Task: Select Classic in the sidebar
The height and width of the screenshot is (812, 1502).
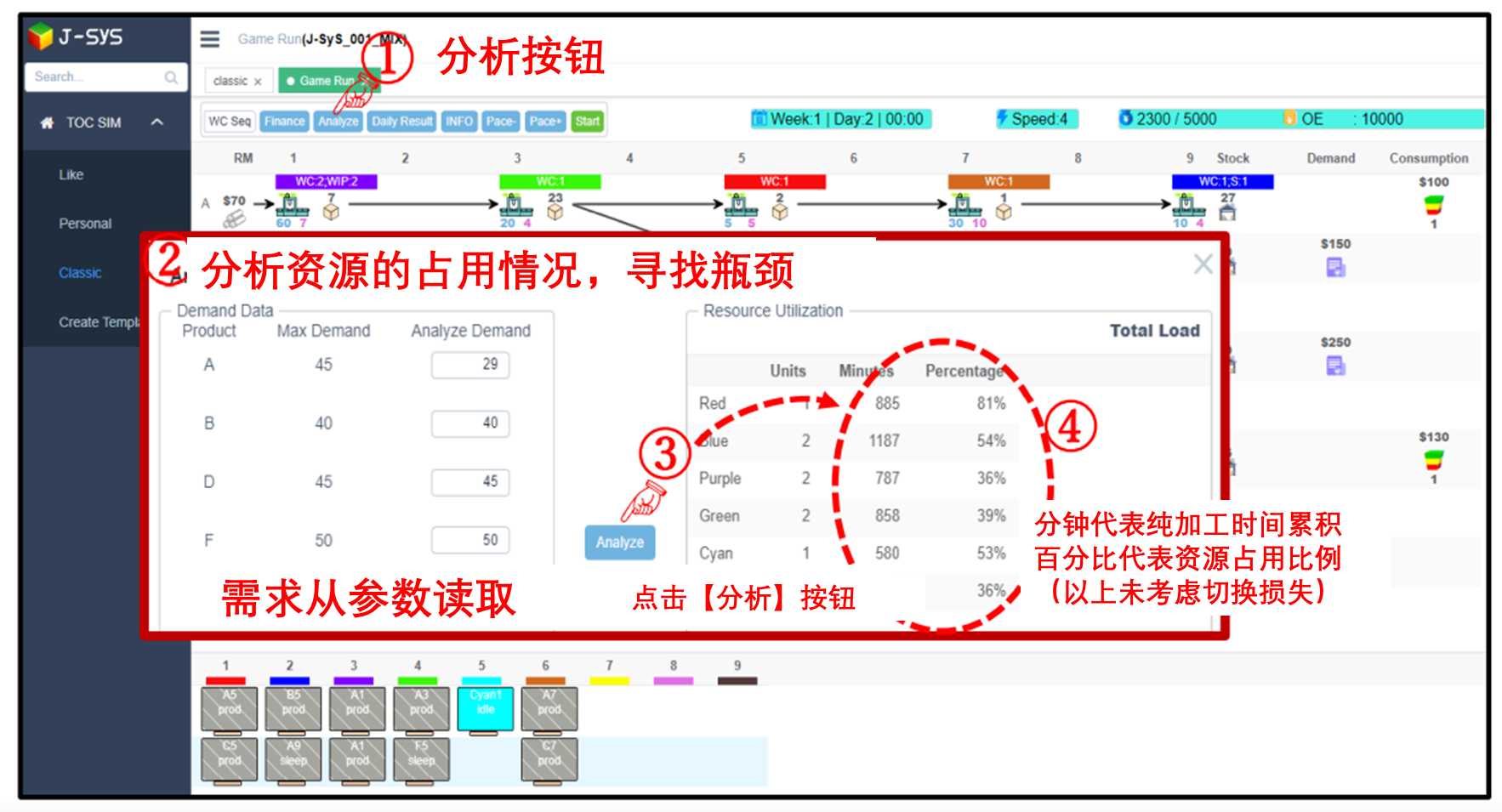Action: (x=81, y=272)
